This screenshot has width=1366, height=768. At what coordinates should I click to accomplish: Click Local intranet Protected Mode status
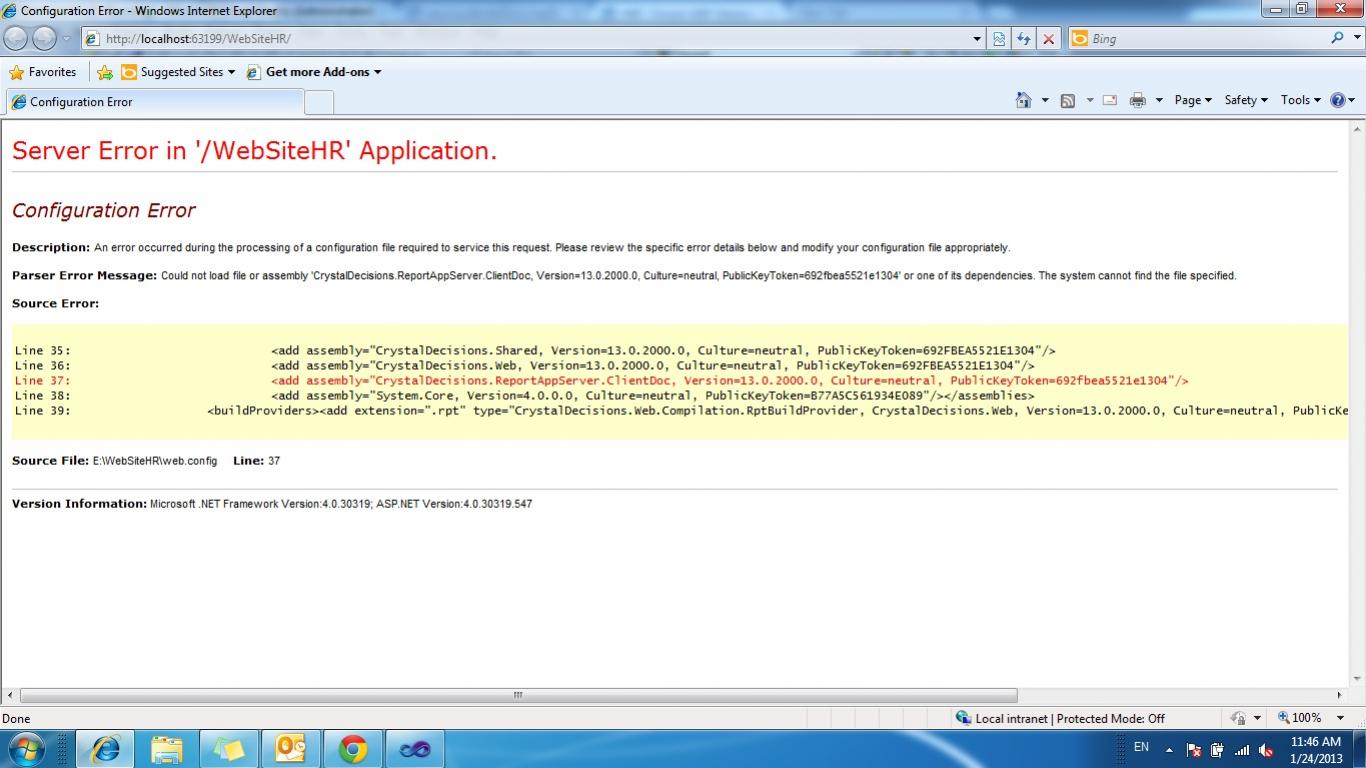(1061, 718)
